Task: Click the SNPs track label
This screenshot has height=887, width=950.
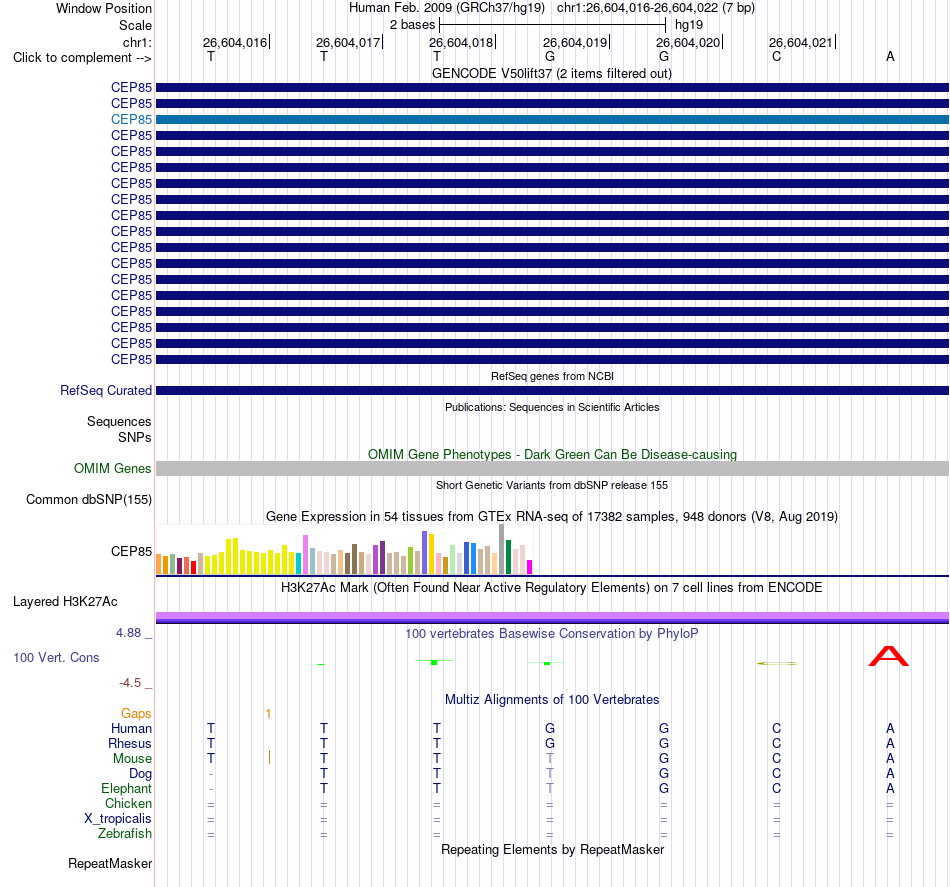Action: (x=135, y=437)
